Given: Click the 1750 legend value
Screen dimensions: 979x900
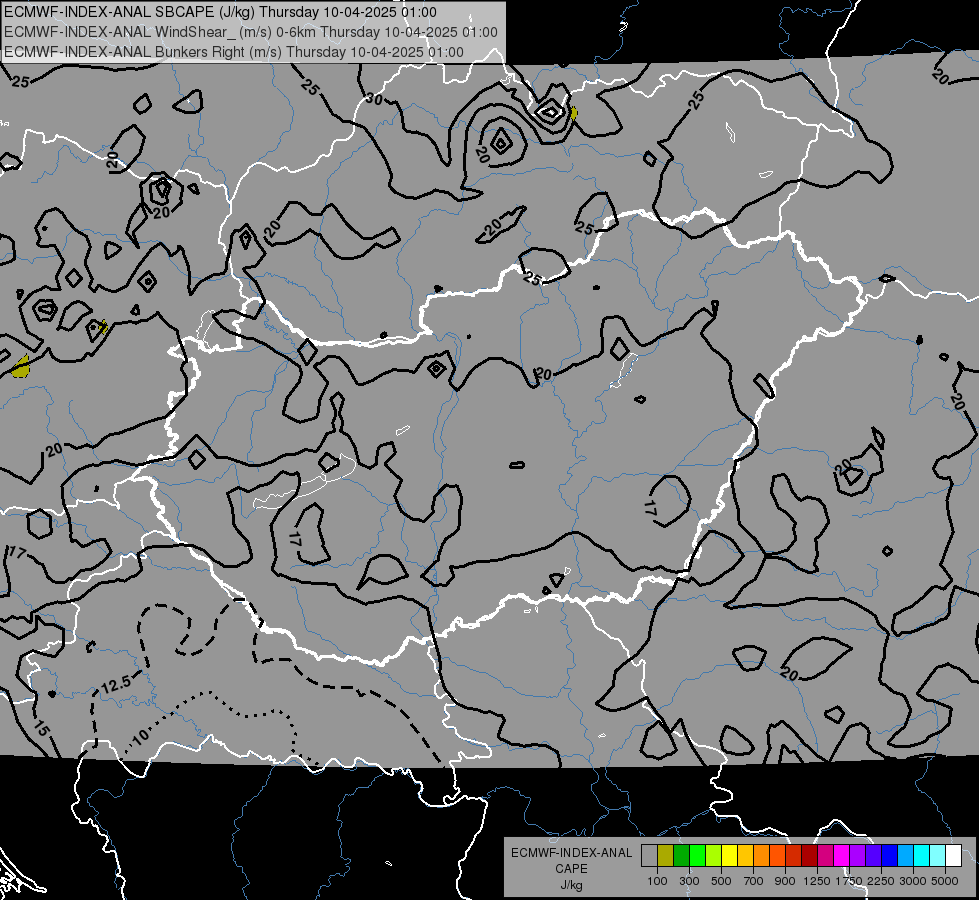Looking at the screenshot, I should 849,881.
